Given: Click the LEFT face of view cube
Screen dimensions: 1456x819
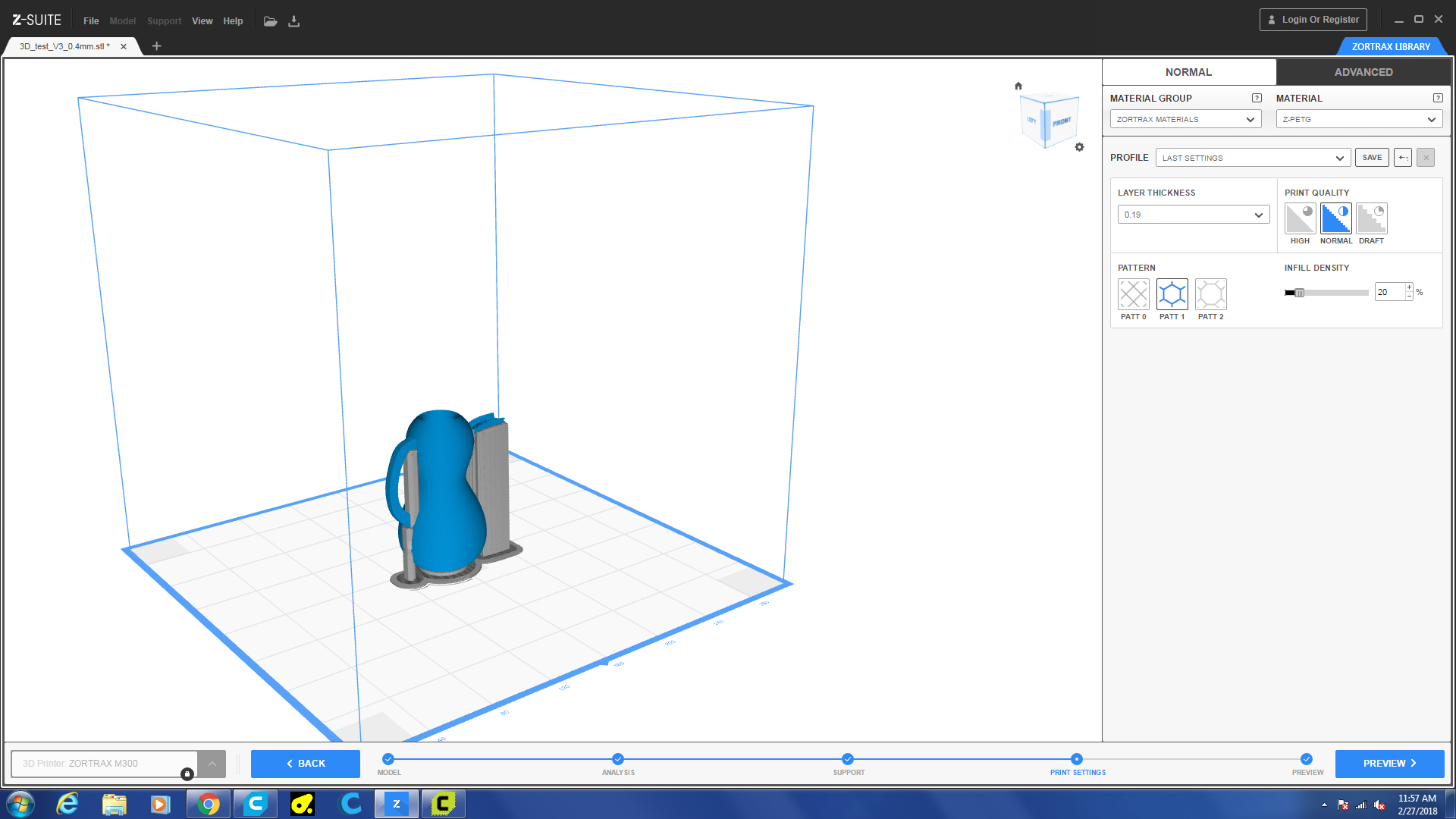Looking at the screenshot, I should coord(1032,120).
